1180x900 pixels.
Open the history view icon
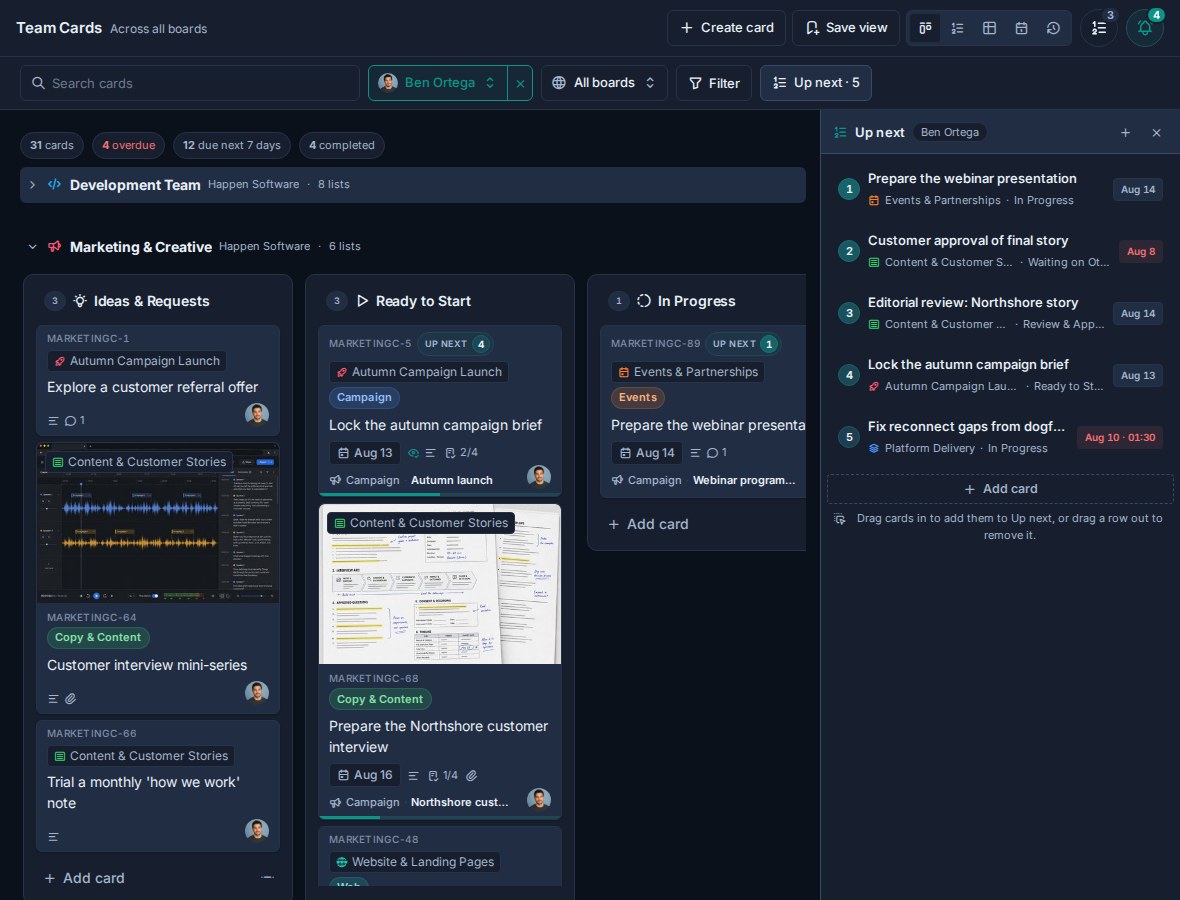coord(1054,28)
